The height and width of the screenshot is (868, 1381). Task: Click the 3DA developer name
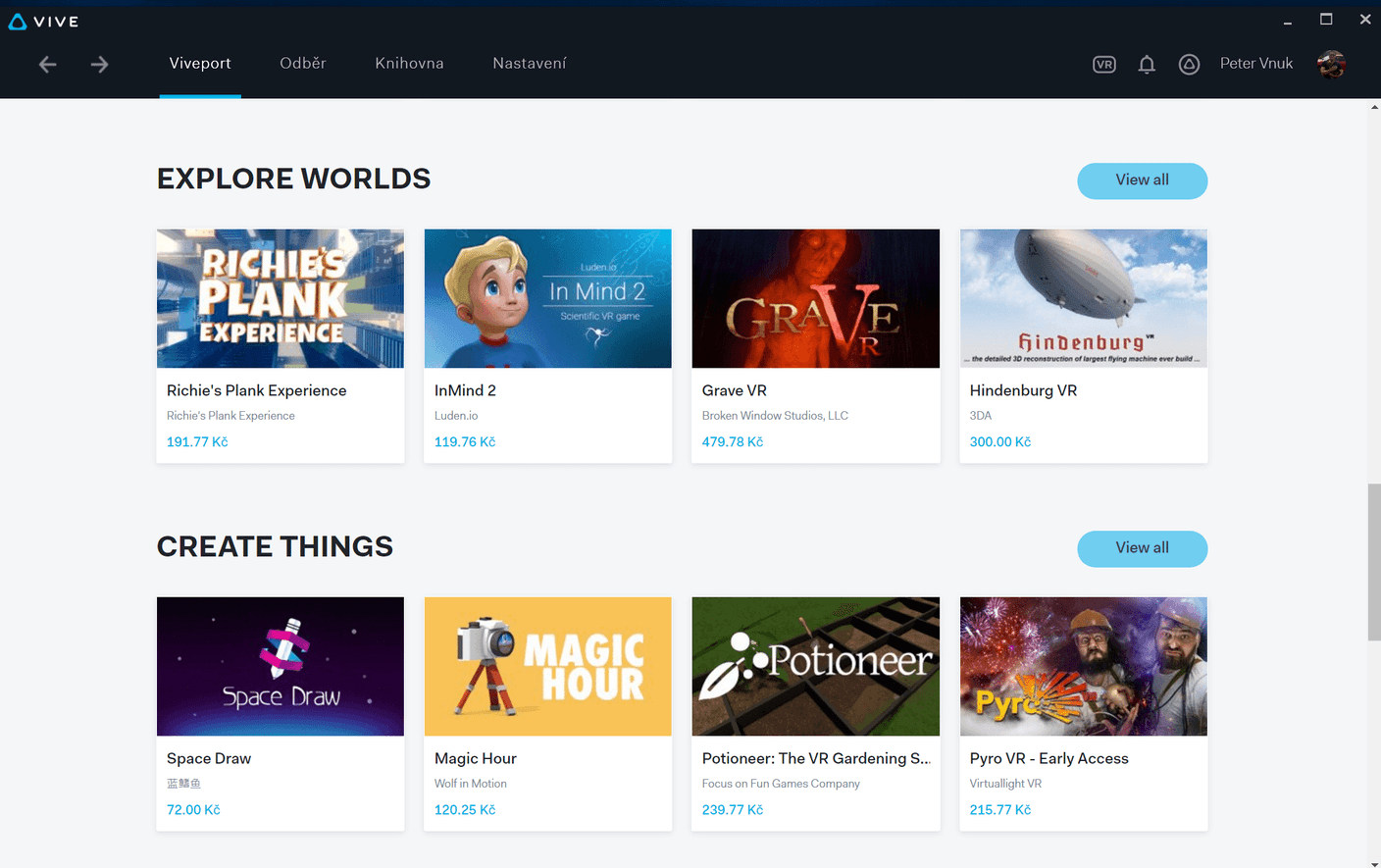[x=981, y=416]
